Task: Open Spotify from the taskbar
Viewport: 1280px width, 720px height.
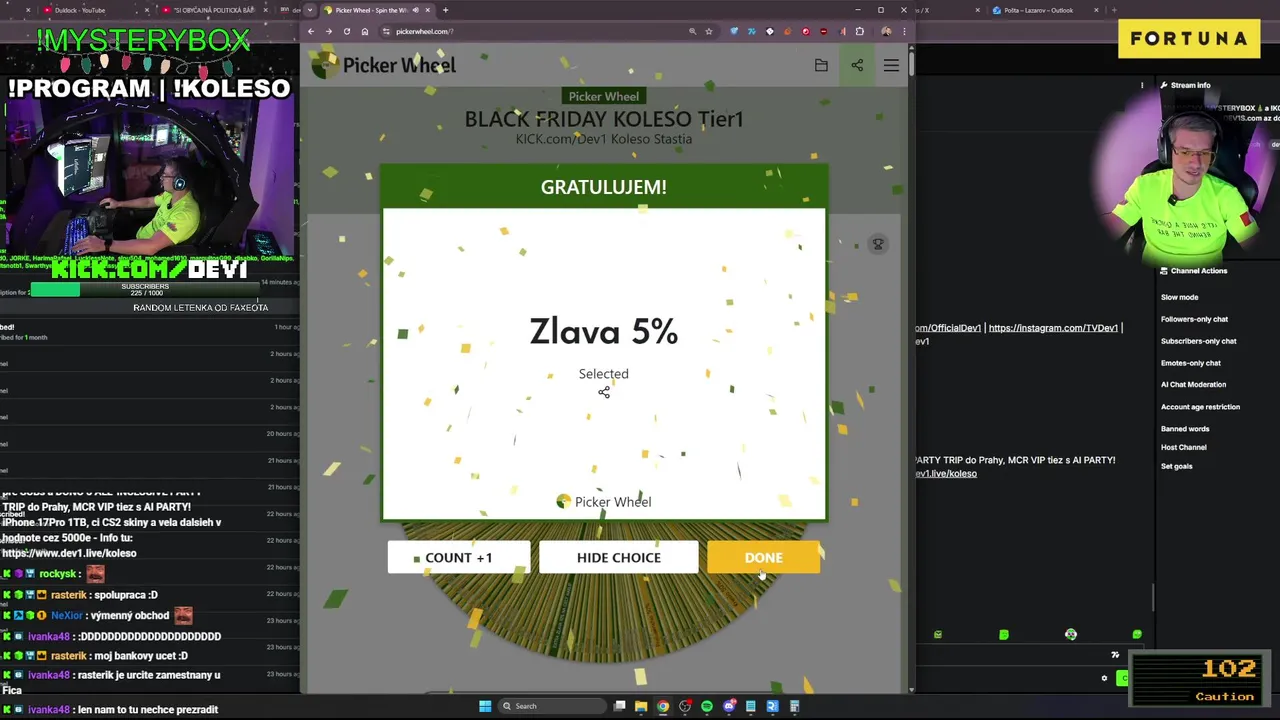Action: click(707, 706)
